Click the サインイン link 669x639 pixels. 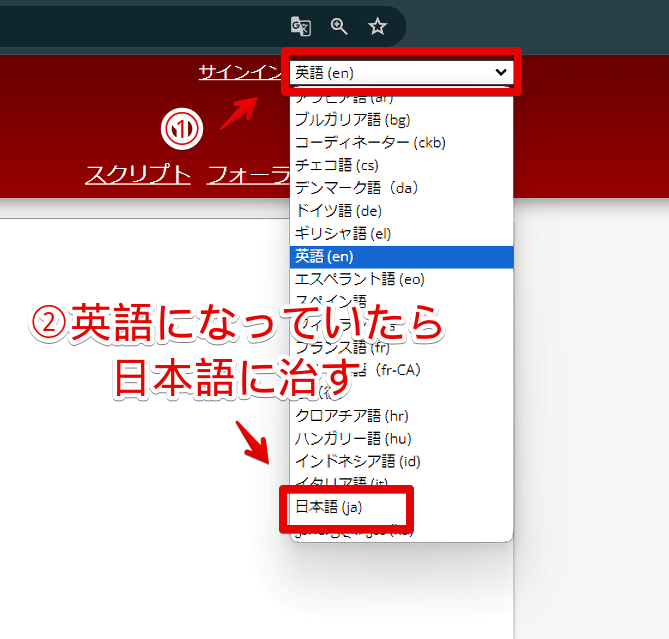(x=240, y=72)
